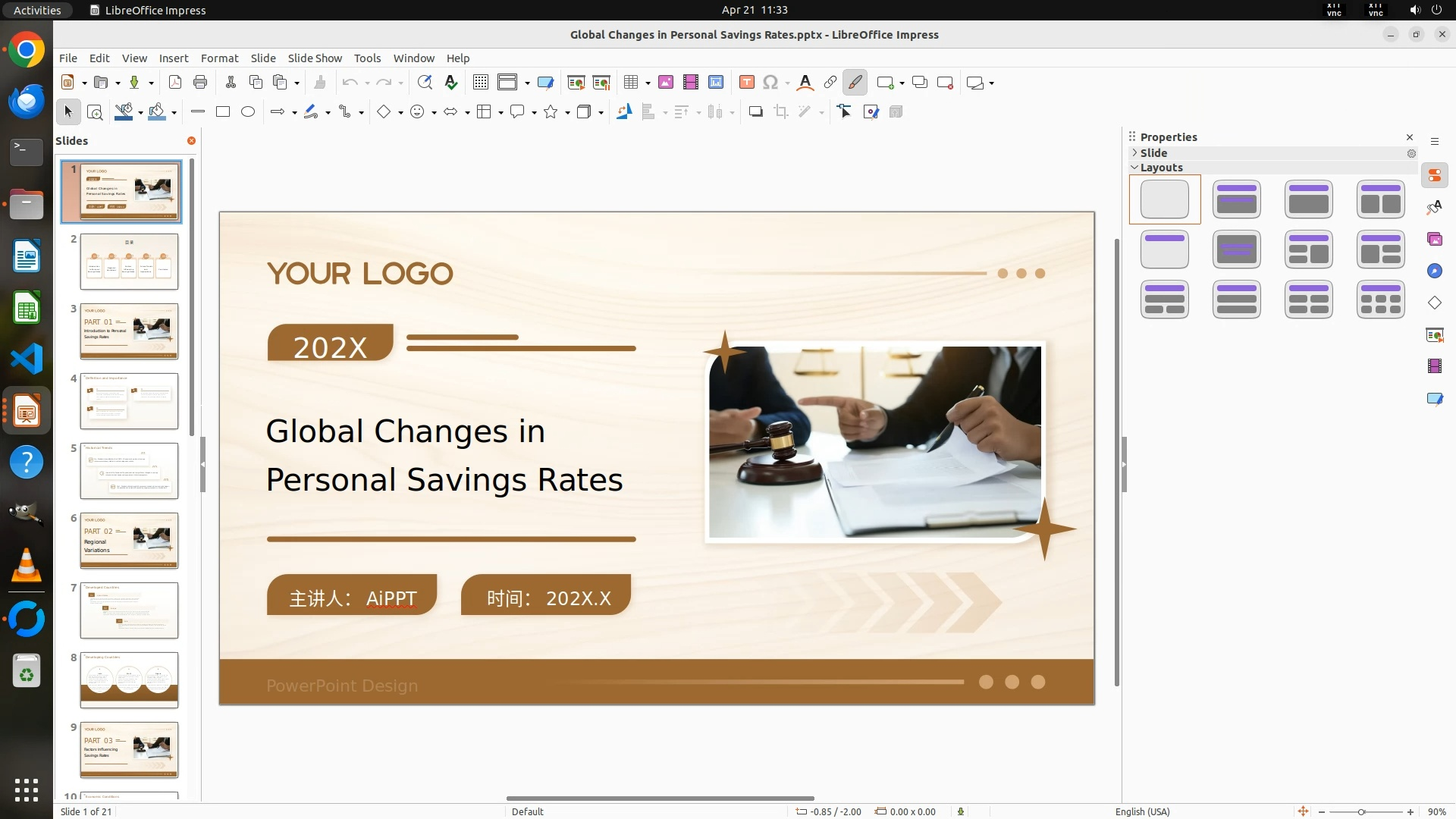Image resolution: width=1456 pixels, height=819 pixels.
Task: Select the Rectangle drawing tool
Action: click(223, 112)
